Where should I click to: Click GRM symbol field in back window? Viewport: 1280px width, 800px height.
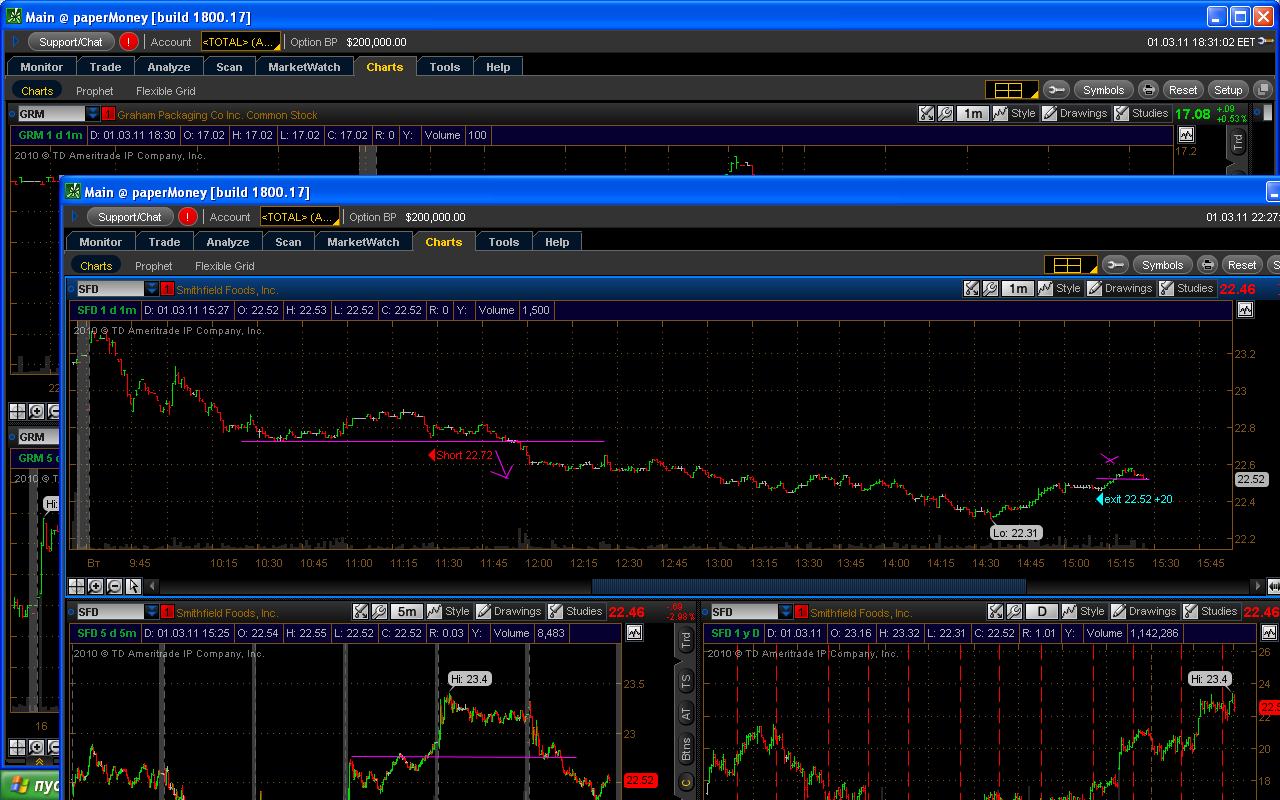click(x=50, y=114)
